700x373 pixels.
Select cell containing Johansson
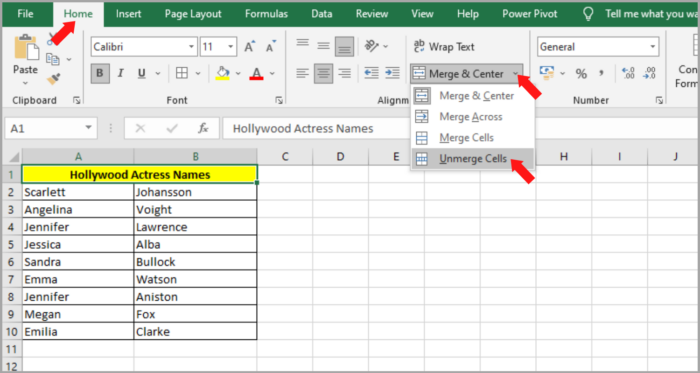[x=195, y=192]
